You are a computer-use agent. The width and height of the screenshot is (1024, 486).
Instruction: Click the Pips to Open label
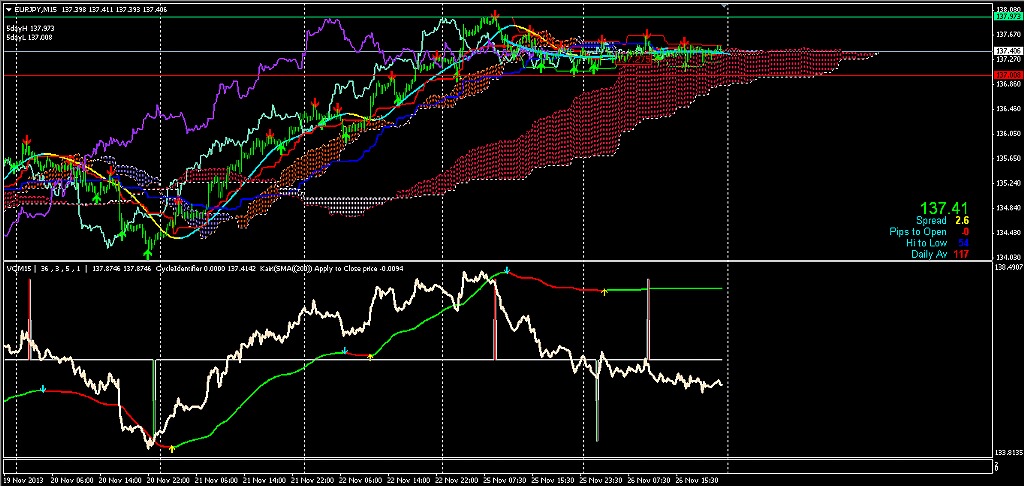click(918, 232)
